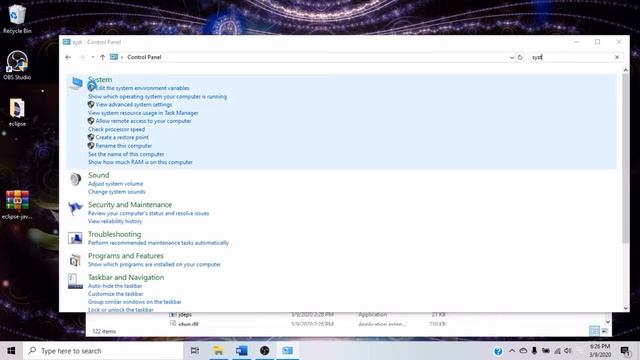640x360 pixels.
Task: Open Adjust system volume link
Action: click(116, 184)
